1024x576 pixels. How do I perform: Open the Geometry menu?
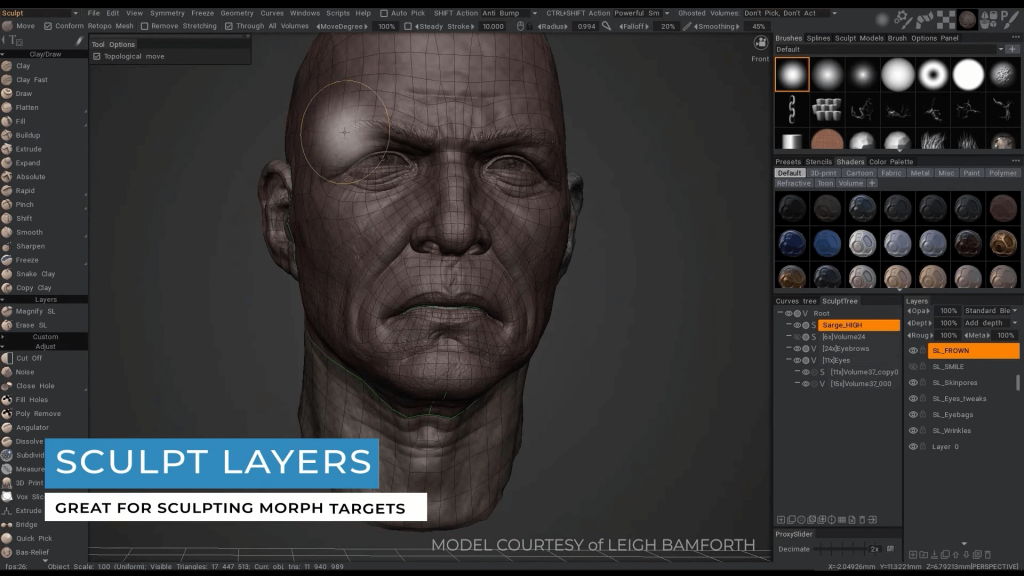236,13
